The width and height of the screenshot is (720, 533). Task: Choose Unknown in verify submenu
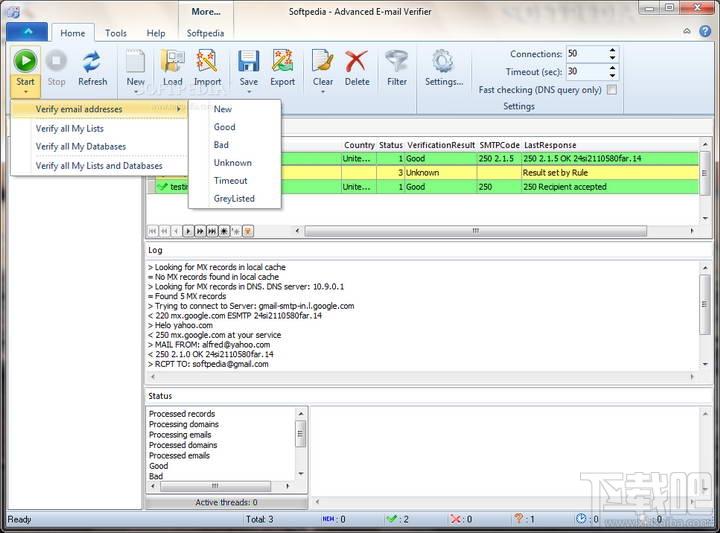coord(235,163)
